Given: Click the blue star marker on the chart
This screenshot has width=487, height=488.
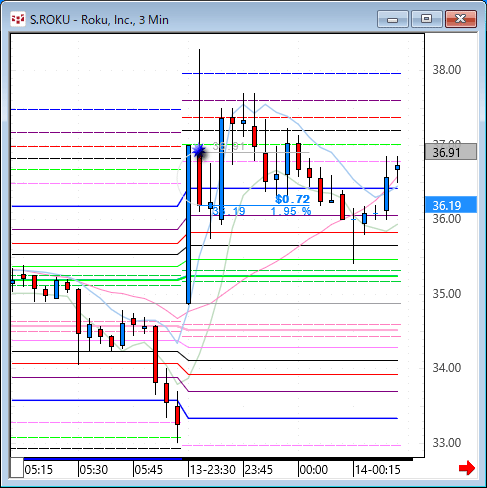Looking at the screenshot, I should tap(199, 151).
